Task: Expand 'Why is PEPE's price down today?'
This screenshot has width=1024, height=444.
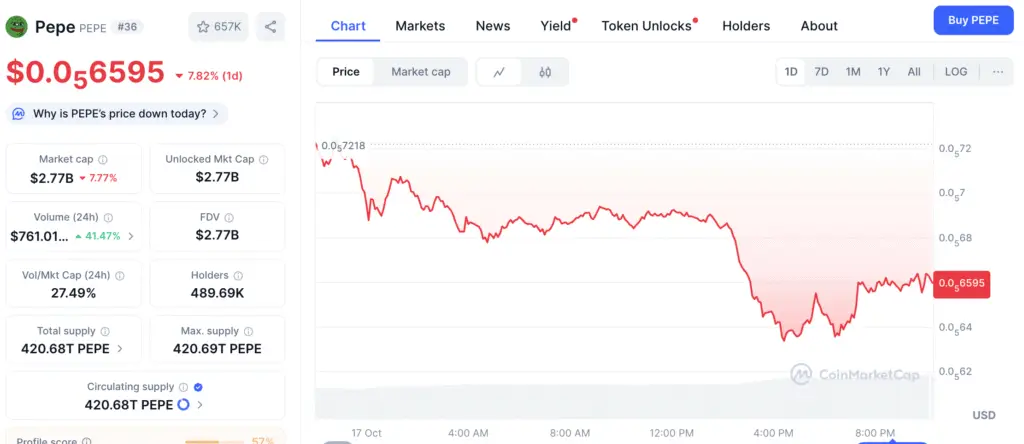Action: pos(116,114)
